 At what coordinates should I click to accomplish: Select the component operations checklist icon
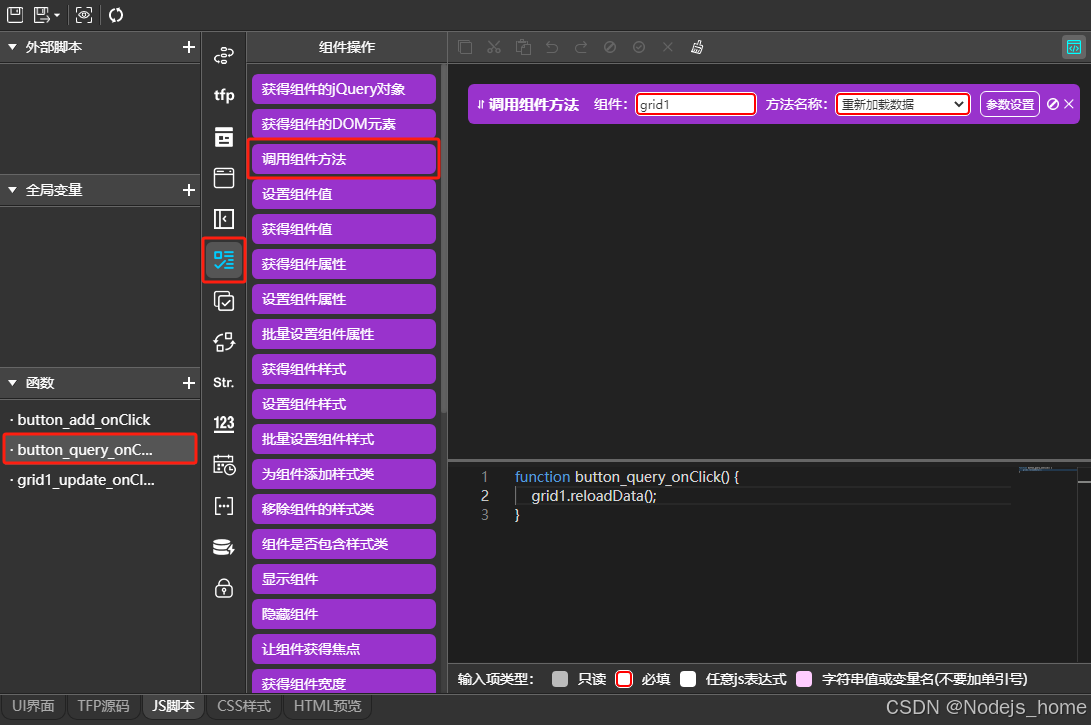[x=223, y=260]
